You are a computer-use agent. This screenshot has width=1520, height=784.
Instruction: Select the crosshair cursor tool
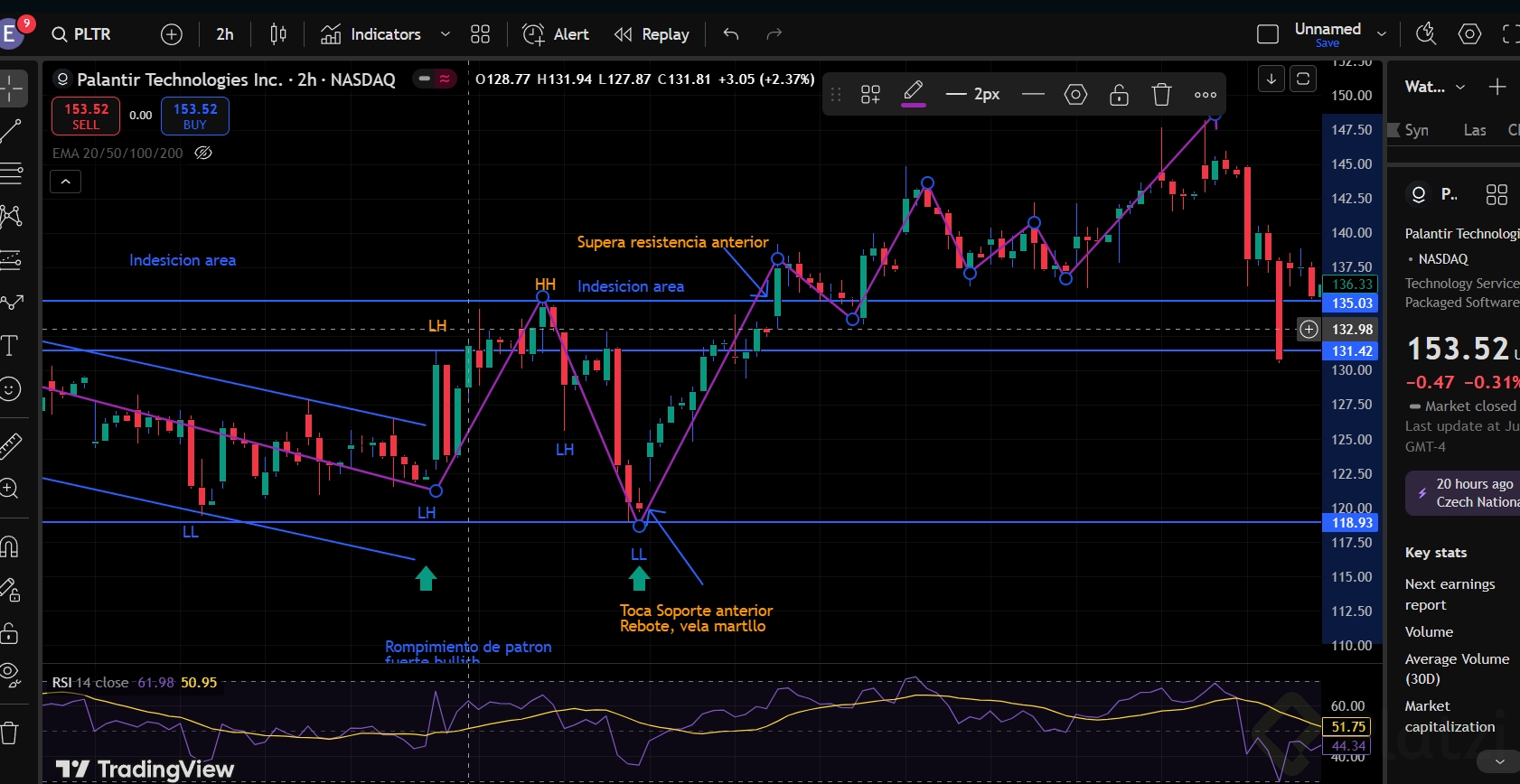click(13, 89)
